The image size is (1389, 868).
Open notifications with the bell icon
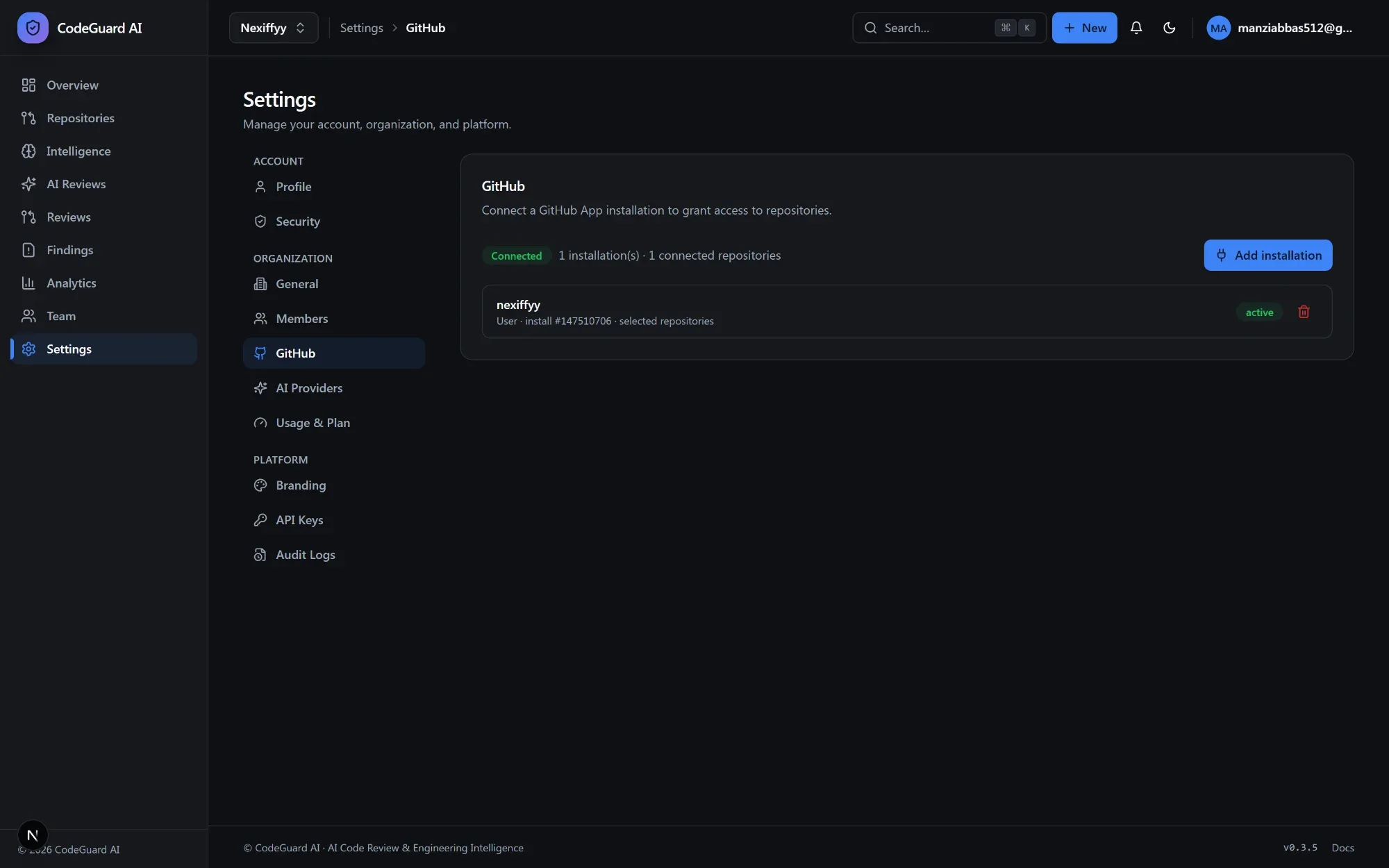1136,28
